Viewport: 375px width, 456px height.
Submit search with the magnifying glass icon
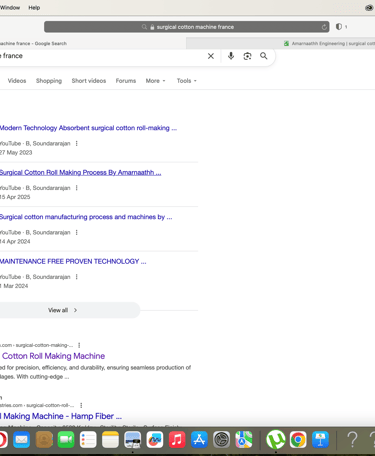[264, 56]
